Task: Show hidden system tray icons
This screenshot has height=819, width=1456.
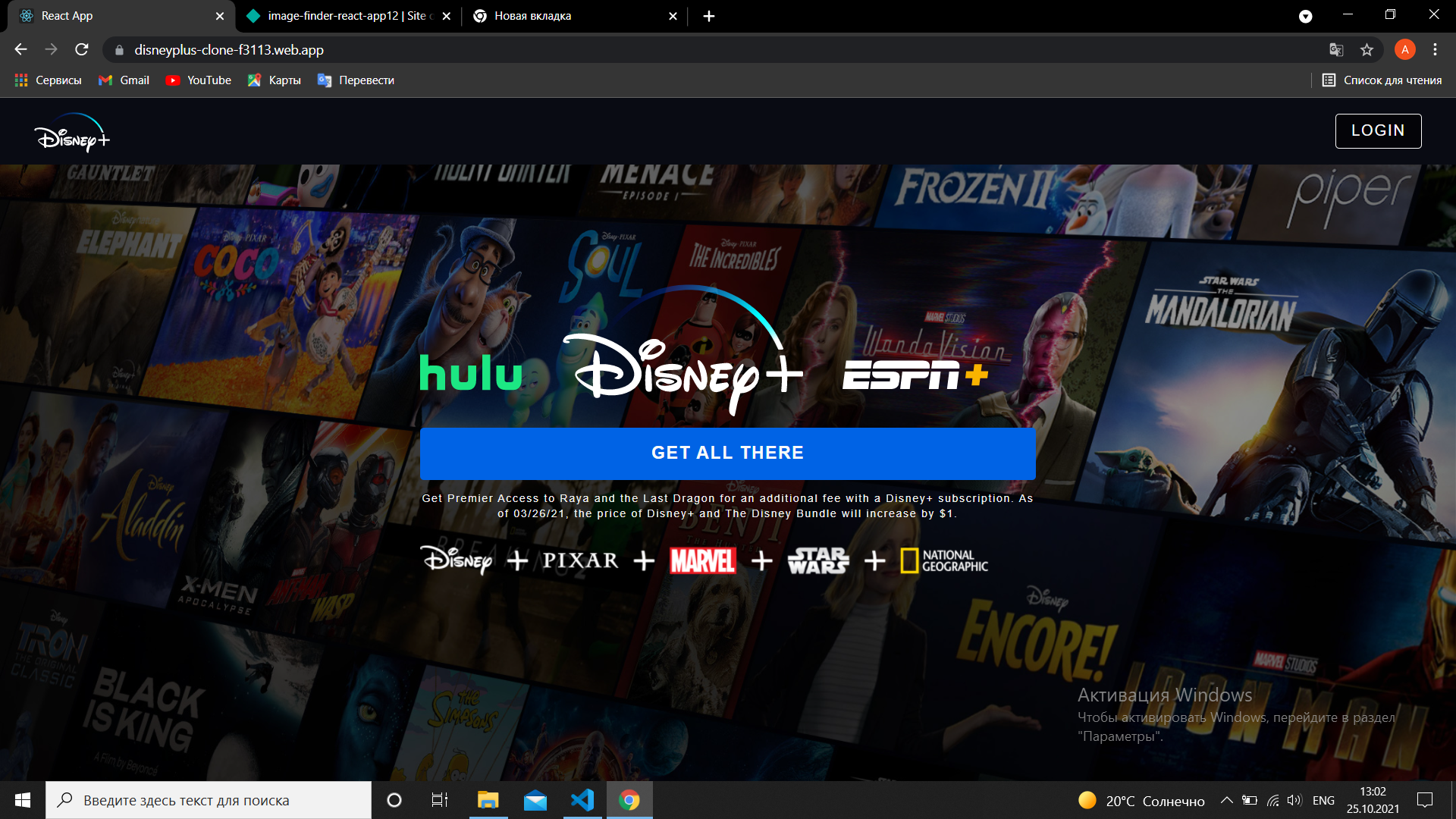Action: click(1226, 800)
